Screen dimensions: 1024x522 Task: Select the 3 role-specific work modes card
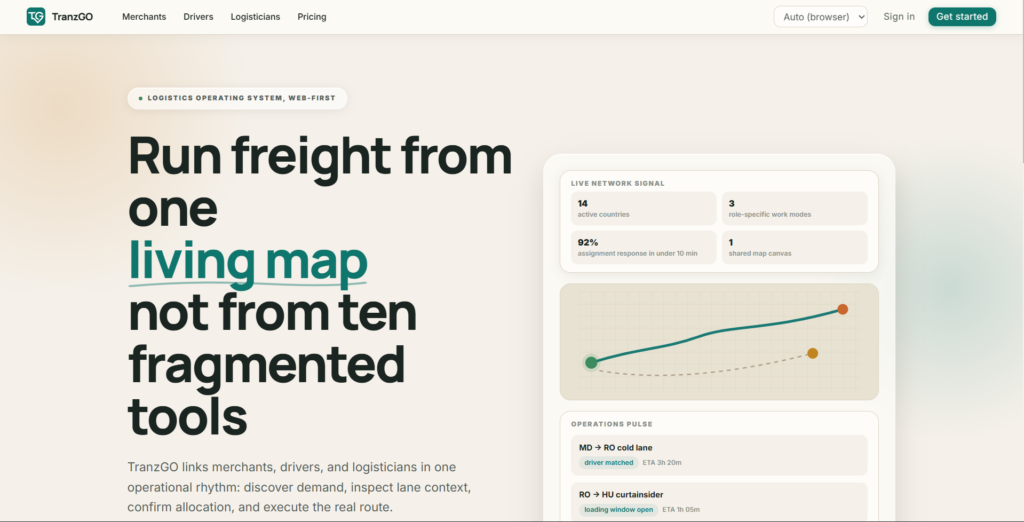point(795,208)
